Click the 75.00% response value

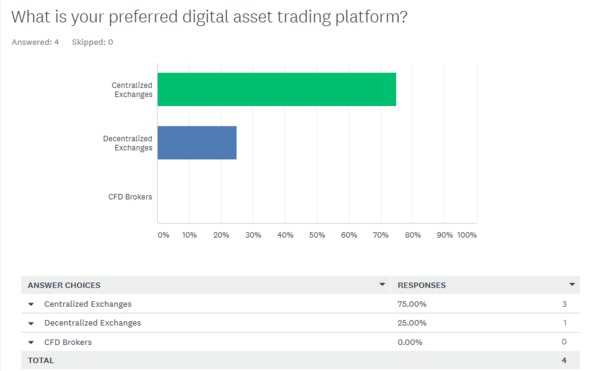(x=412, y=304)
